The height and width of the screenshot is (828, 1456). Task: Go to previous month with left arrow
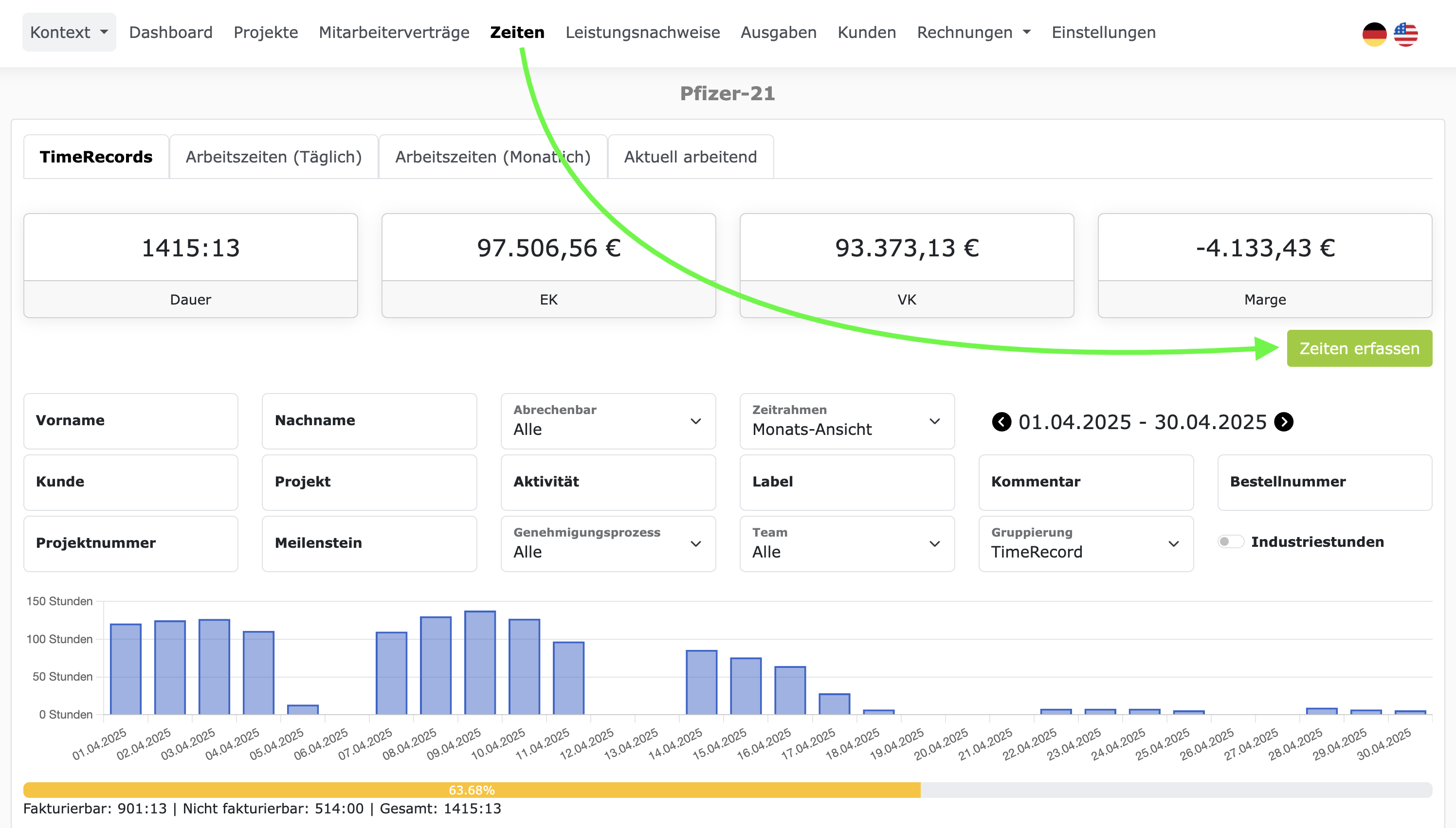pos(1001,421)
